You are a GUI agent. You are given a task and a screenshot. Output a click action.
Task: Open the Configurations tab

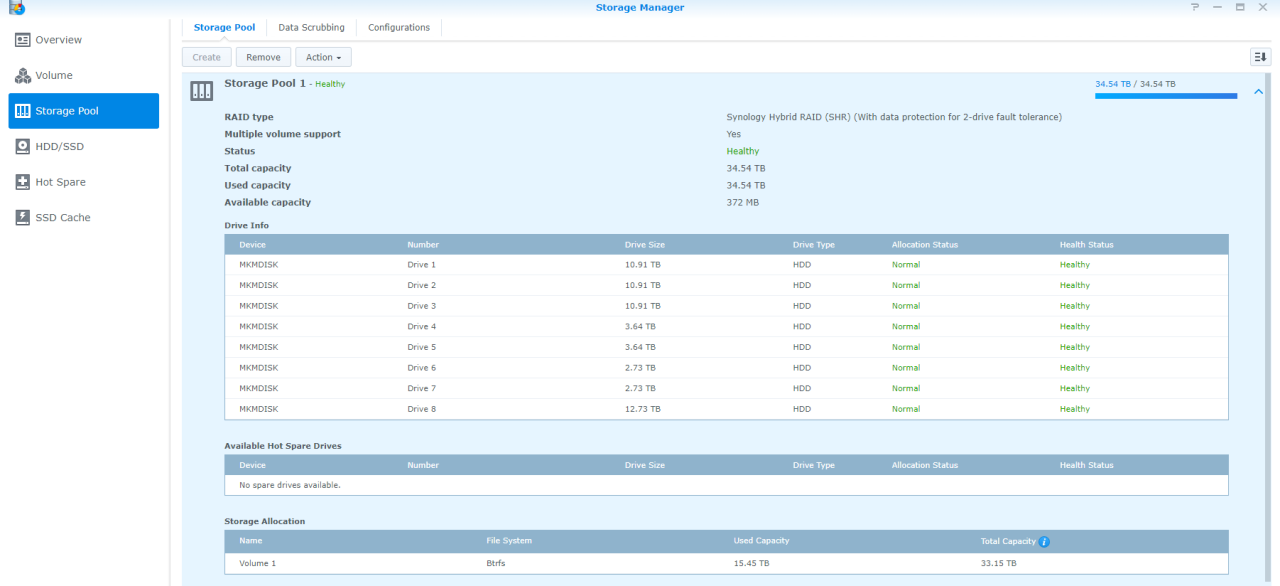pyautogui.click(x=398, y=27)
